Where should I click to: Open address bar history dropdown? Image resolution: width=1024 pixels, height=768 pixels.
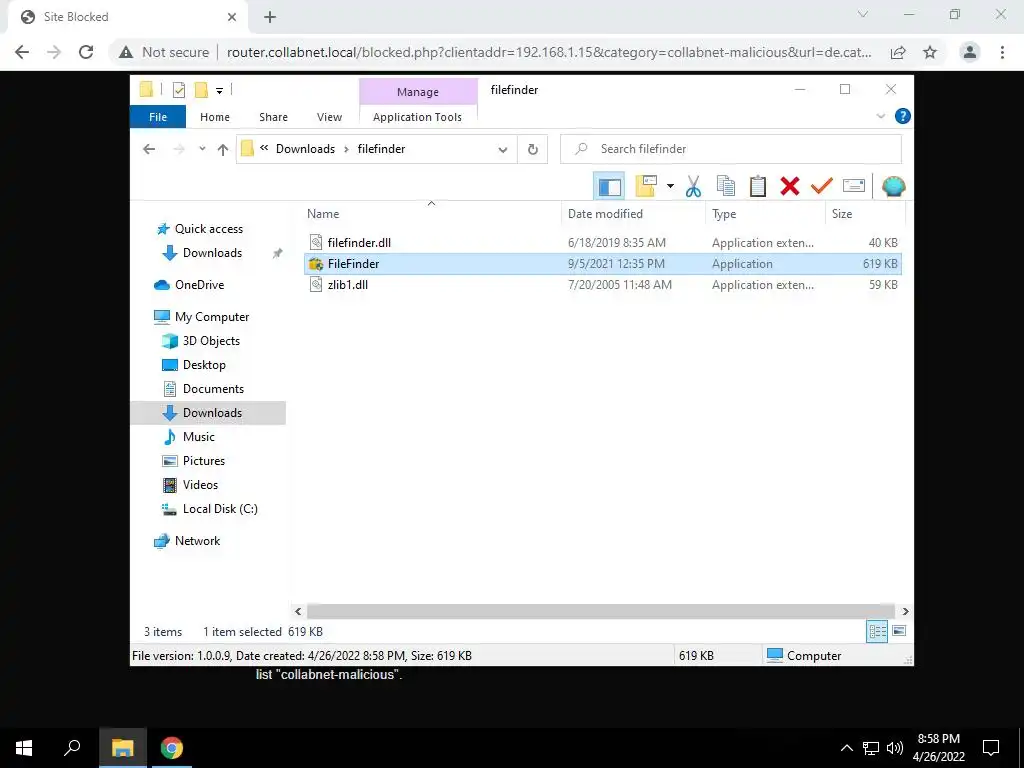pyautogui.click(x=503, y=149)
